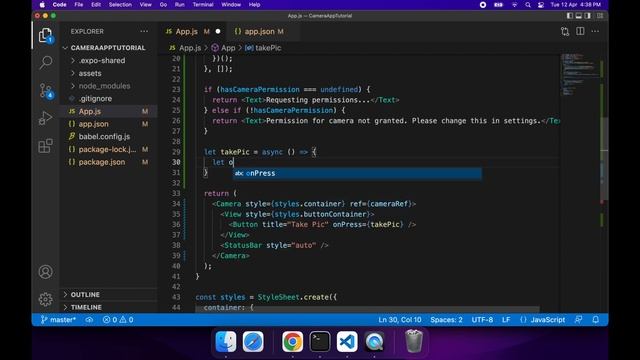Close App.js tab via unsaved dot

pyautogui.click(x=218, y=31)
